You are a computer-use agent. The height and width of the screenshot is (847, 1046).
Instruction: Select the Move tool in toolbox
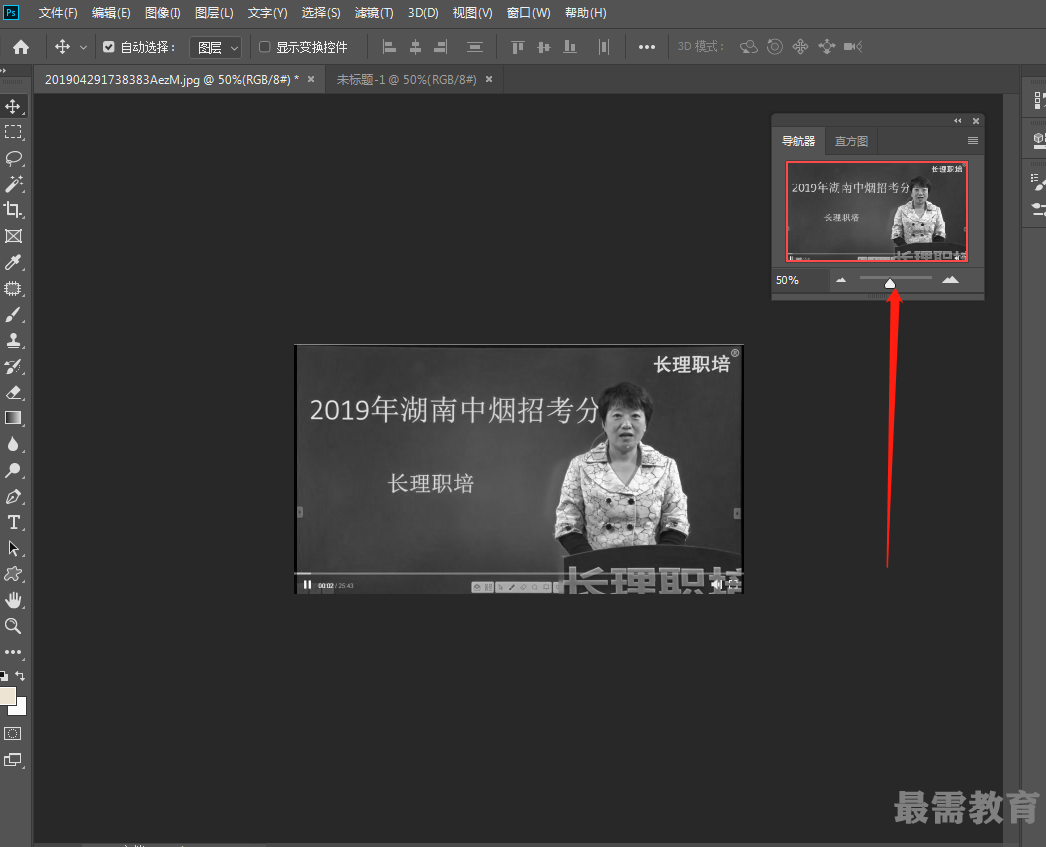coord(13,106)
